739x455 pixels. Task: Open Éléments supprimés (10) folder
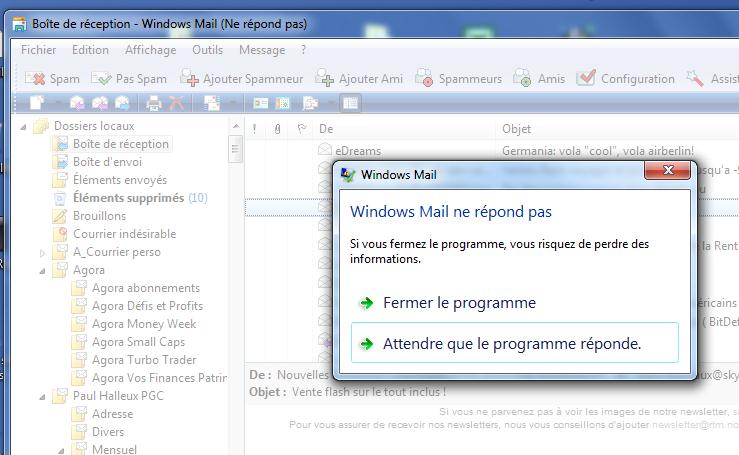tap(131, 198)
